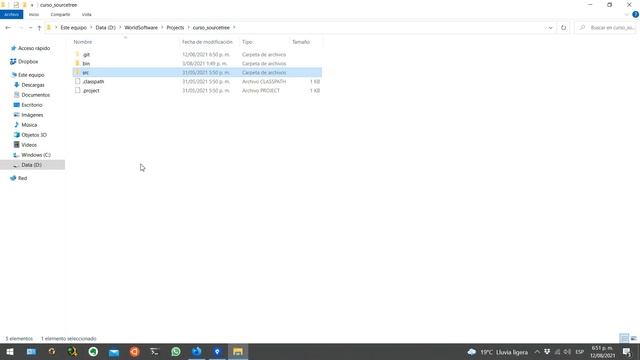Click the .git folder icon
Image resolution: width=640 pixels, height=360 pixels.
pos(78,54)
